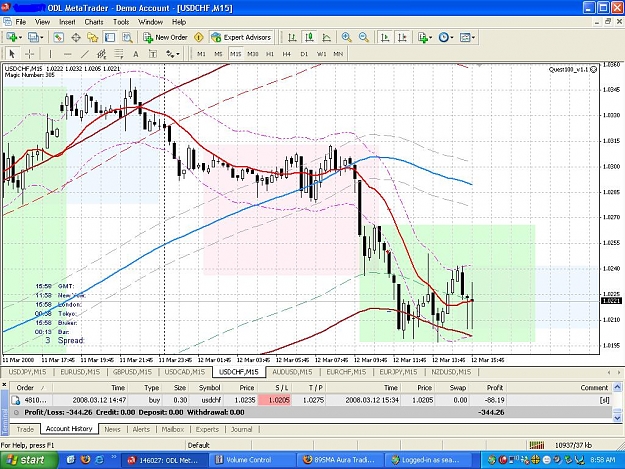Open the Templates icon

pos(465,37)
